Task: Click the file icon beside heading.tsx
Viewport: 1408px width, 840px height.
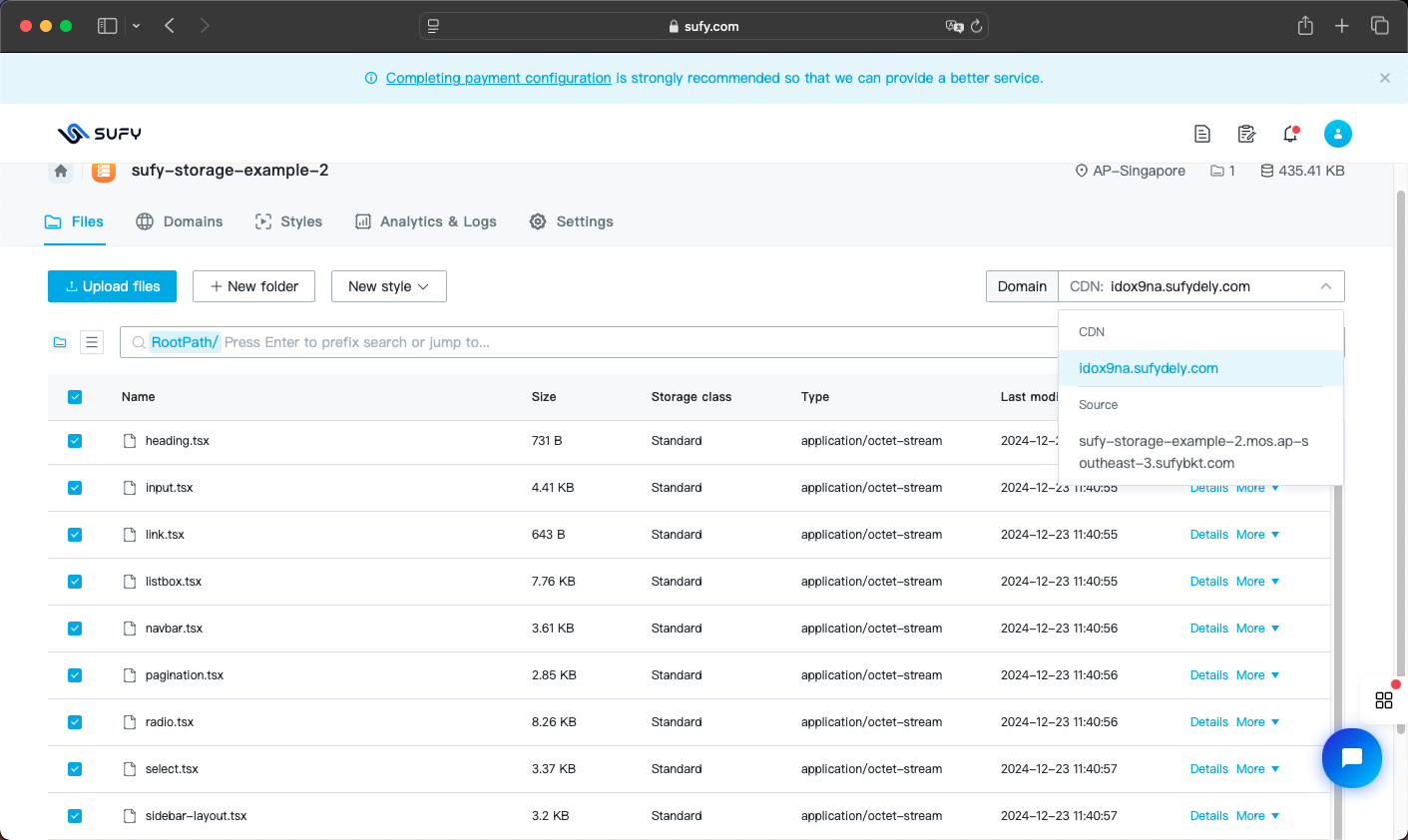Action: tap(130, 441)
